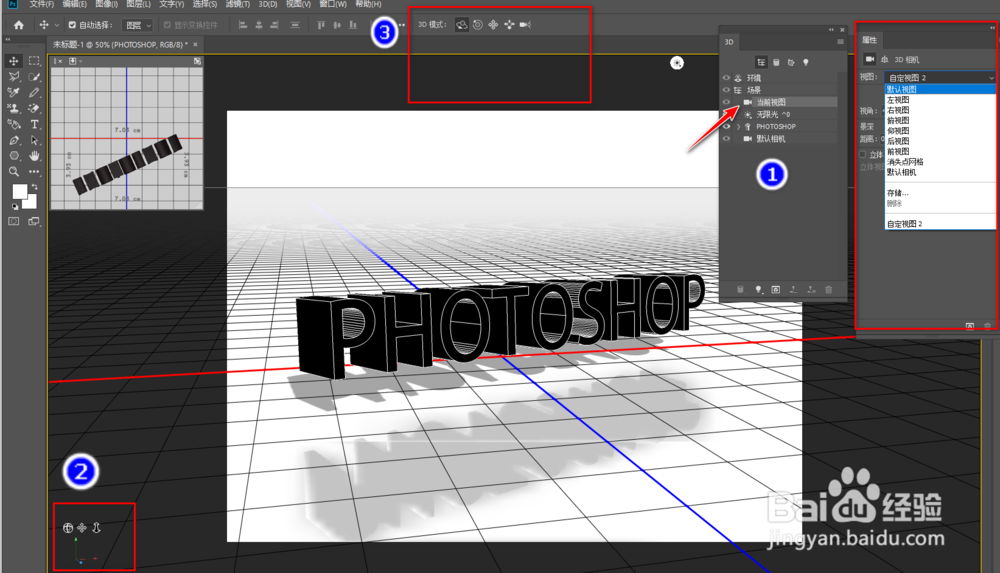Select the Polygon shape tool
The height and width of the screenshot is (573, 1000).
pyautogui.click(x=13, y=156)
